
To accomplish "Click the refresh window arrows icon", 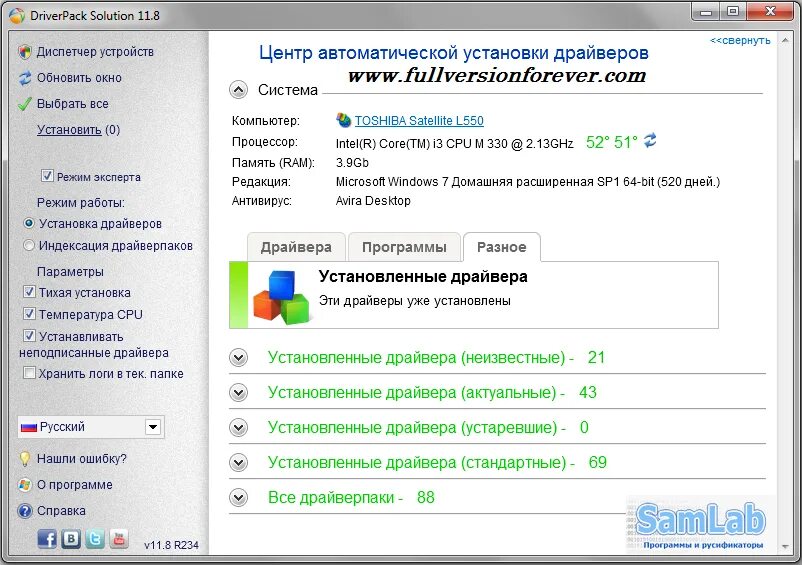I will point(25,78).
